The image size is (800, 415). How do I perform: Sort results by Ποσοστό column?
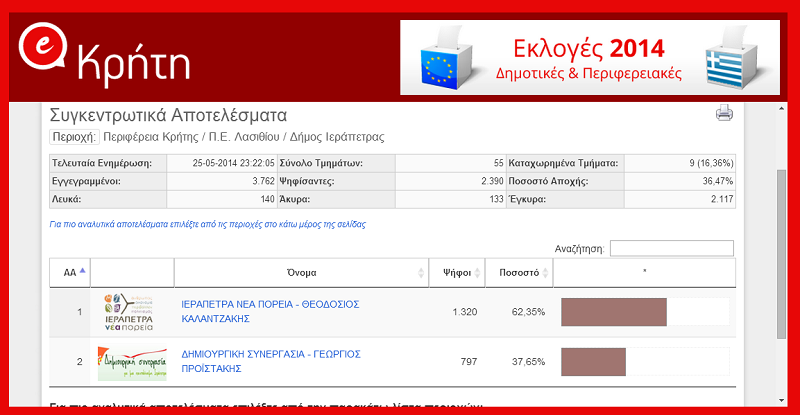click(x=518, y=272)
